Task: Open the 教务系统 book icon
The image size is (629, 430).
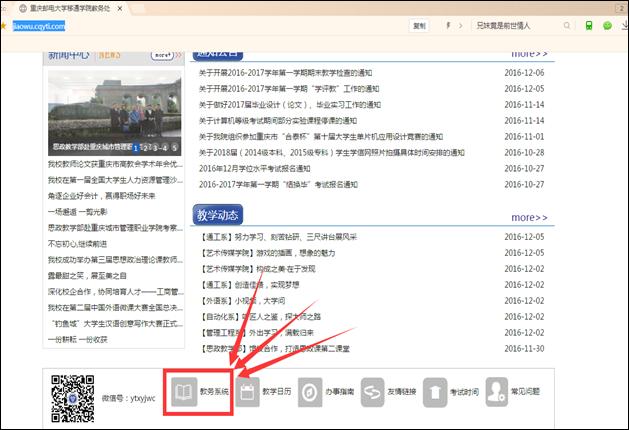Action: (x=183, y=391)
